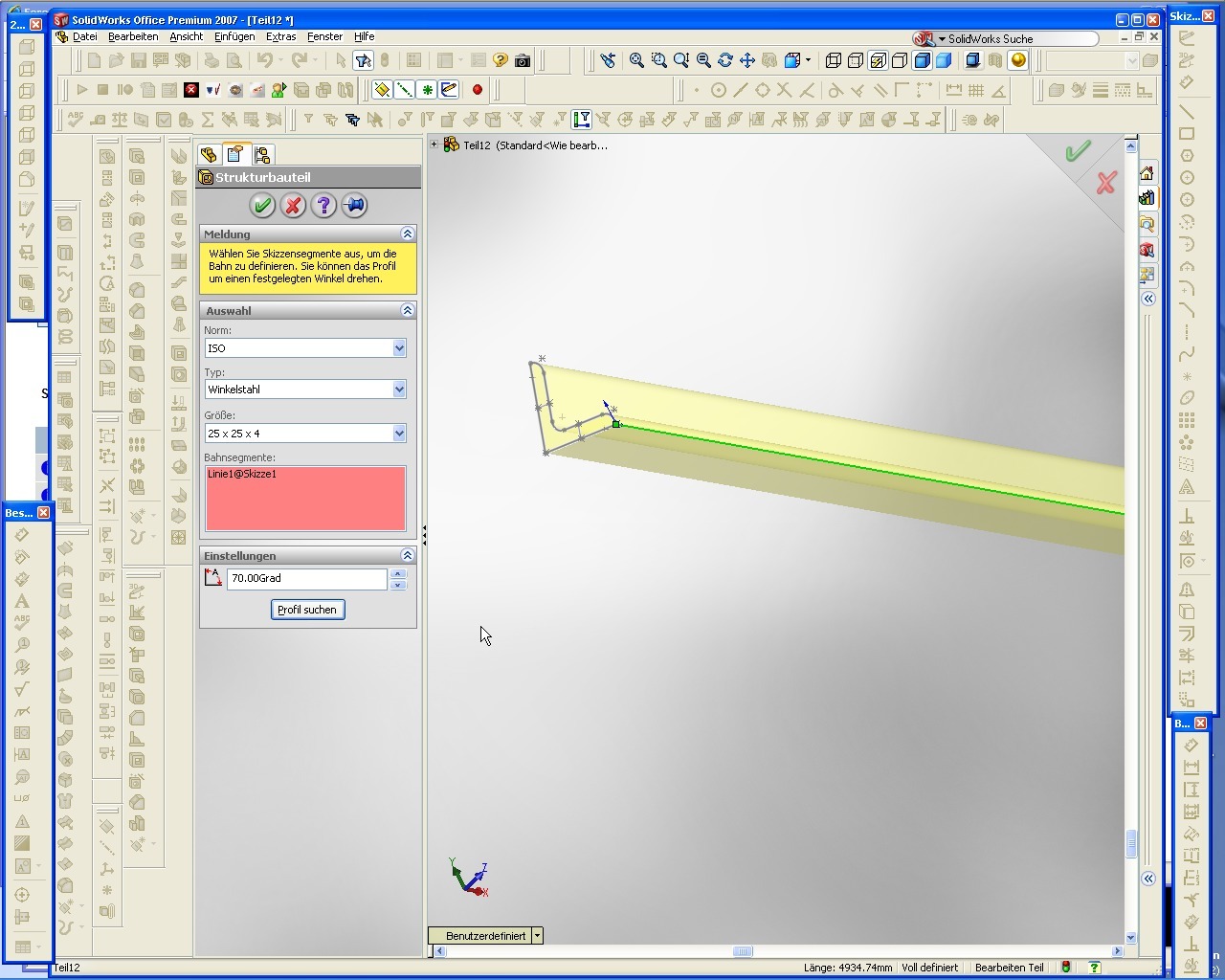The height and width of the screenshot is (980, 1225).
Task: Select the Pan view arrows tool
Action: (x=747, y=60)
